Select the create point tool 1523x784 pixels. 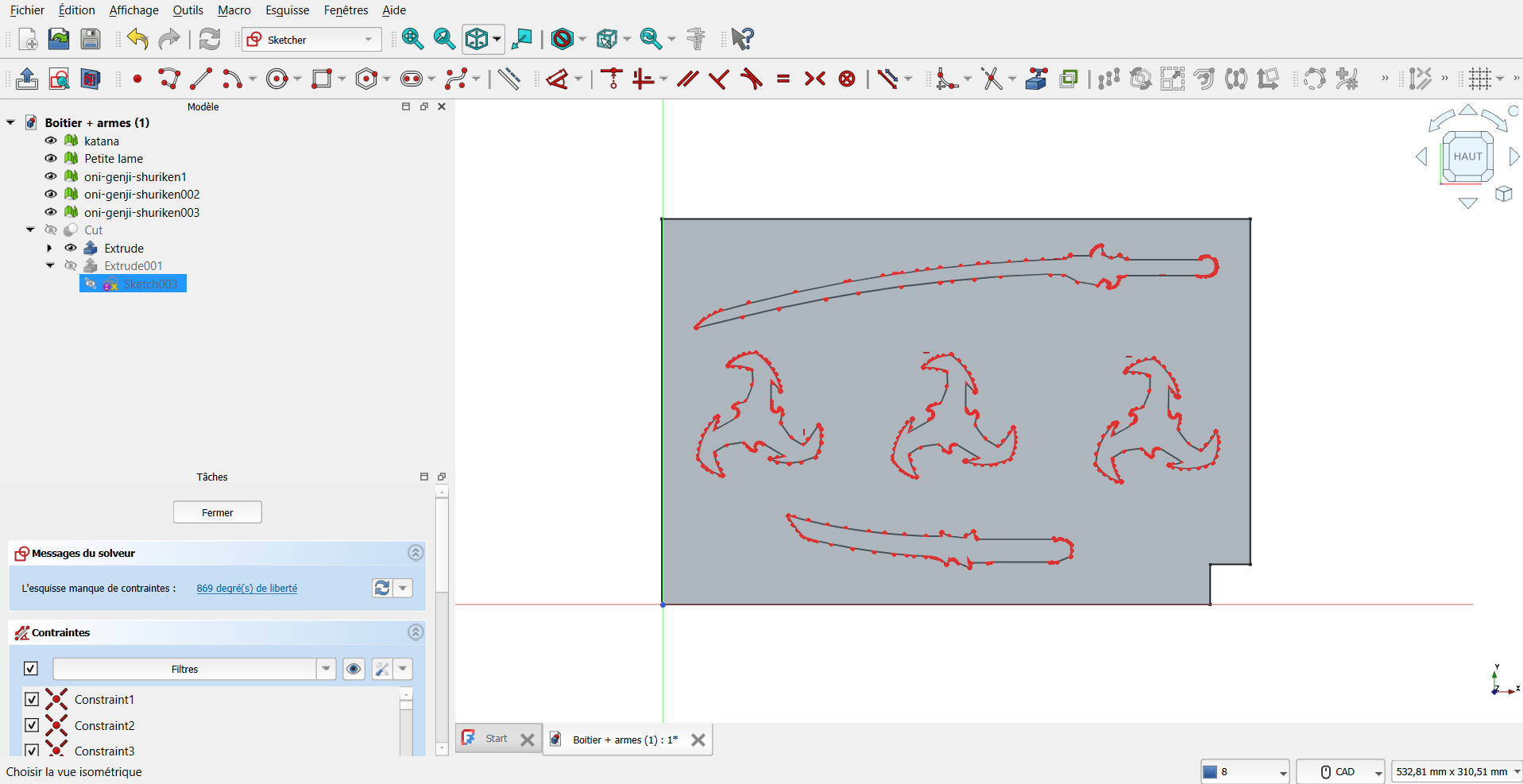point(137,79)
